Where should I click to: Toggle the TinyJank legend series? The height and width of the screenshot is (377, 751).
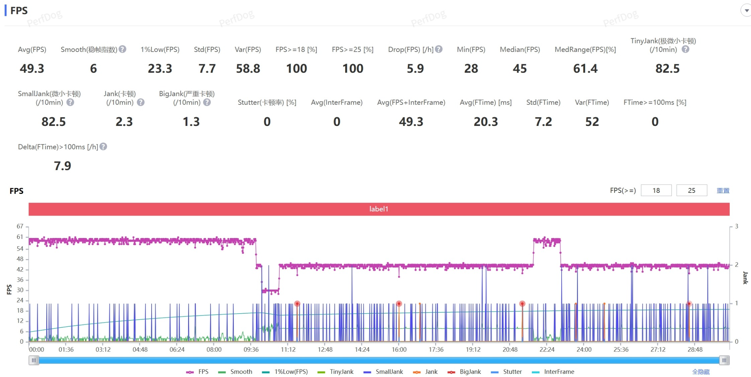coord(335,372)
